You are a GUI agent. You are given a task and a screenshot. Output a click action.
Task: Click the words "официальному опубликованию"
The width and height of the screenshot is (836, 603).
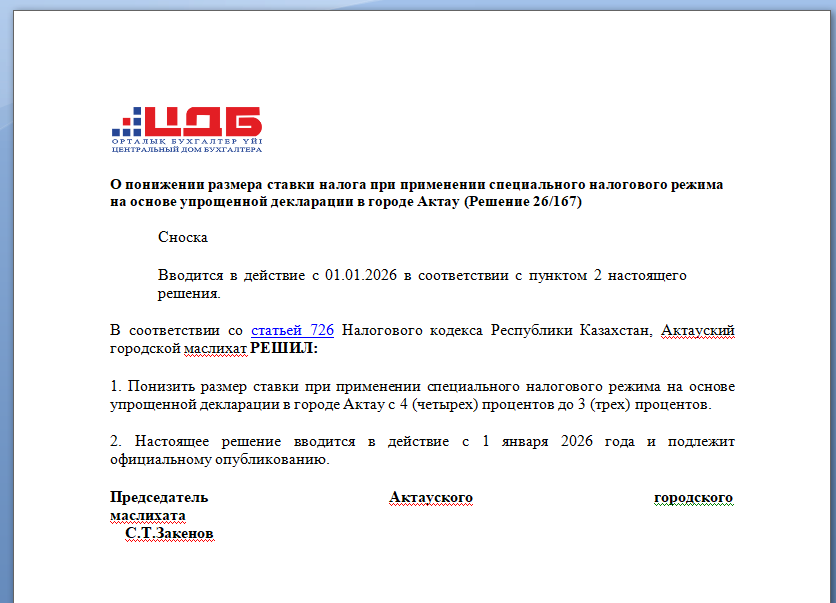(x=220, y=460)
